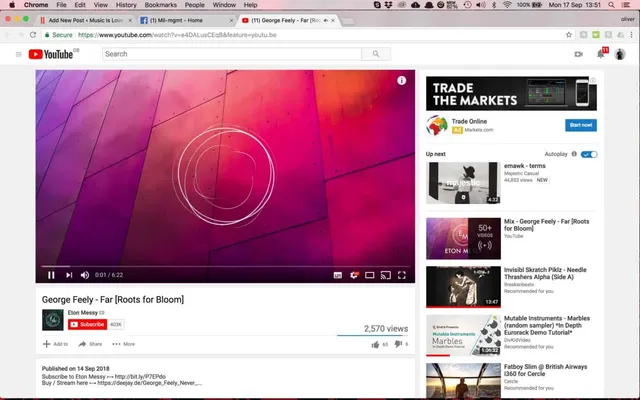Image resolution: width=640 pixels, height=400 pixels.
Task: Open the Apple menu
Action: click(x=12, y=5)
